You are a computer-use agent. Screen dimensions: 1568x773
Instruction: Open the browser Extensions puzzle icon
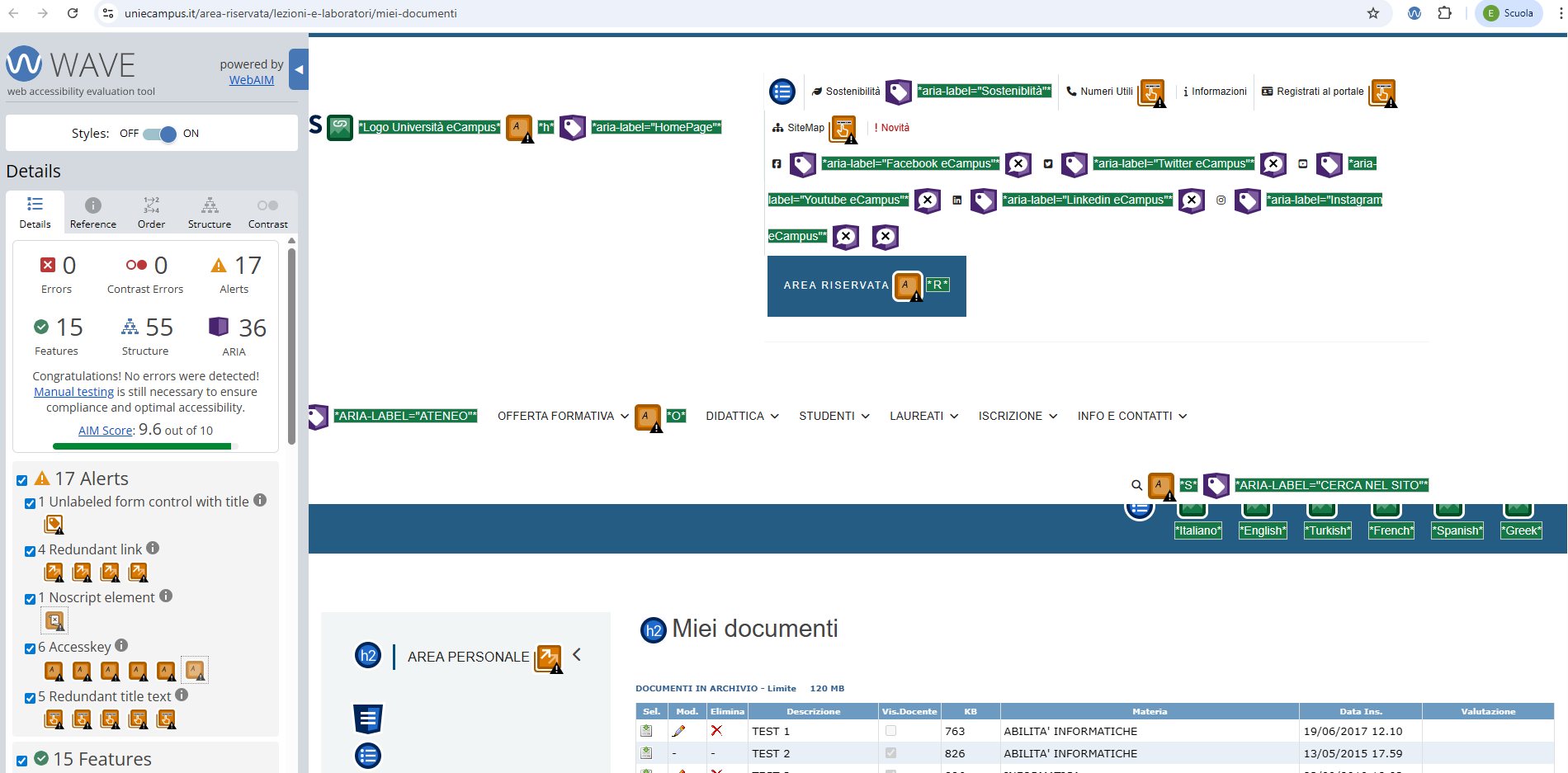1444,13
